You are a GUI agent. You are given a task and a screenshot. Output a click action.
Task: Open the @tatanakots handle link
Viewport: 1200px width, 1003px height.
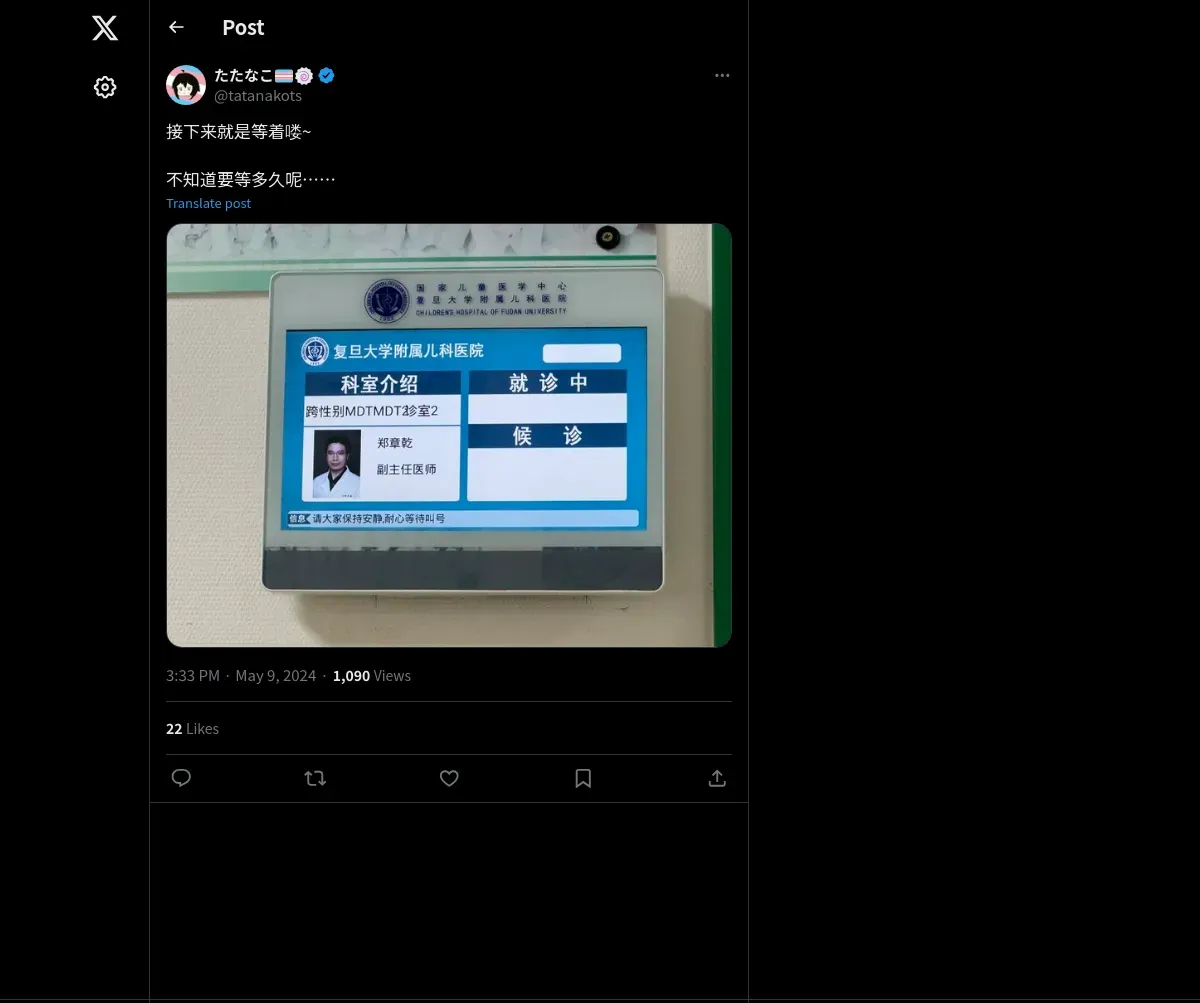point(258,96)
